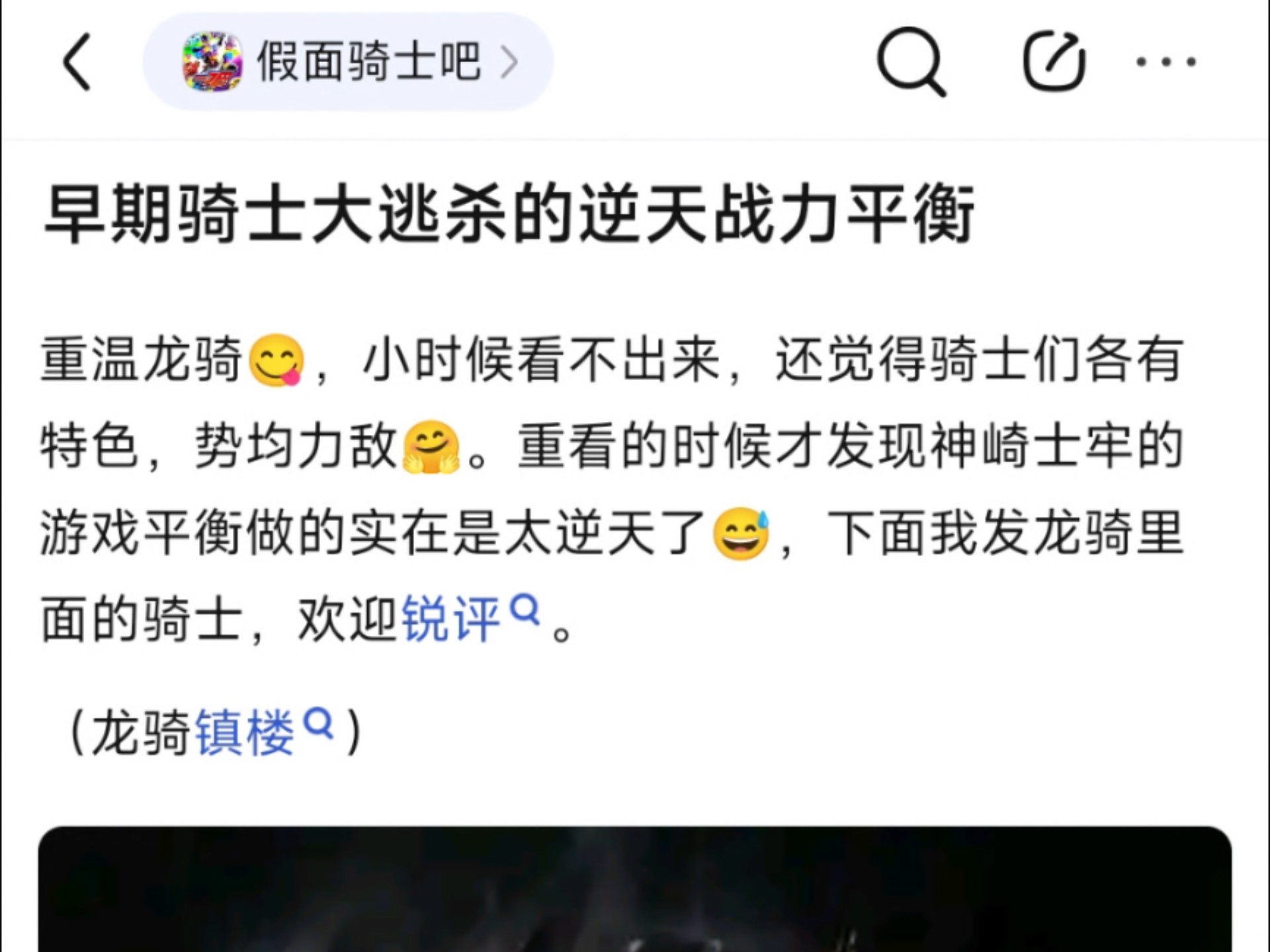1270x952 pixels.
Task: Expand the 假面骑士吧 chevron arrow
Action: pos(509,62)
